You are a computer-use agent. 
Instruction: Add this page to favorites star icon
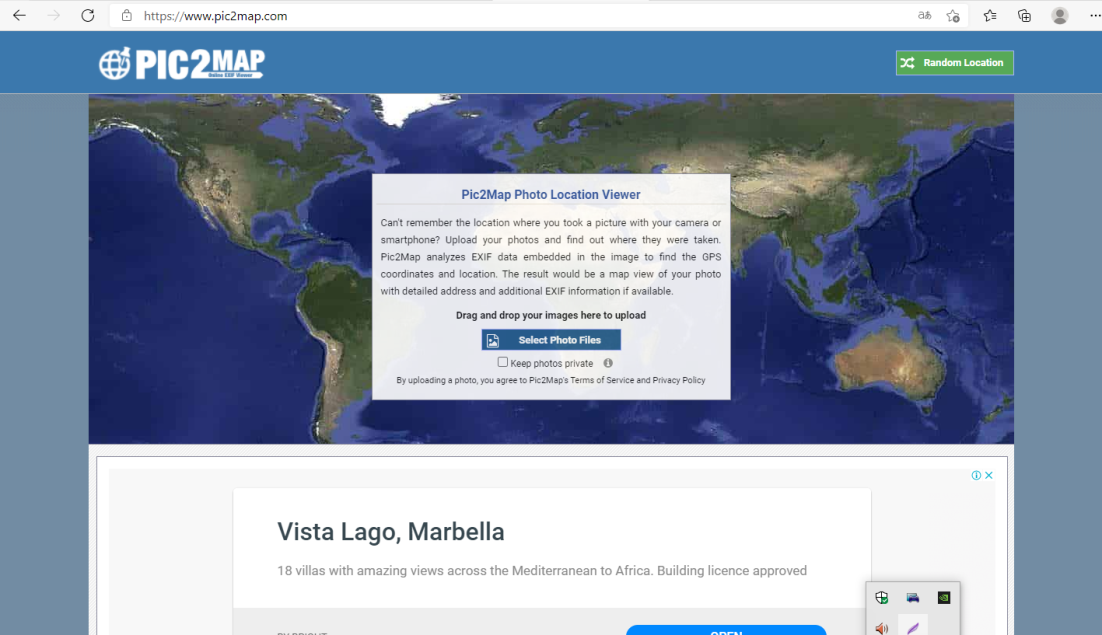coord(953,16)
